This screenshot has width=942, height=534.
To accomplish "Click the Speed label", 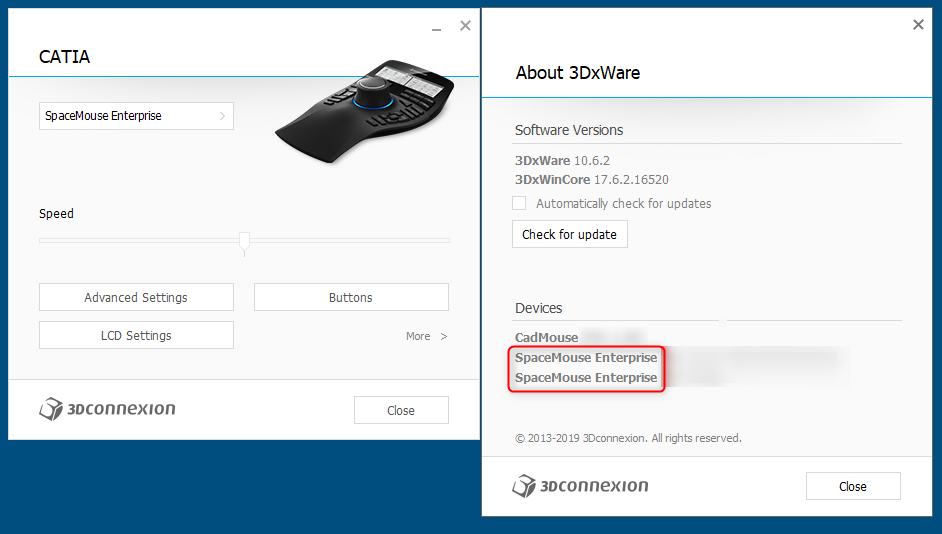I will 56,214.
